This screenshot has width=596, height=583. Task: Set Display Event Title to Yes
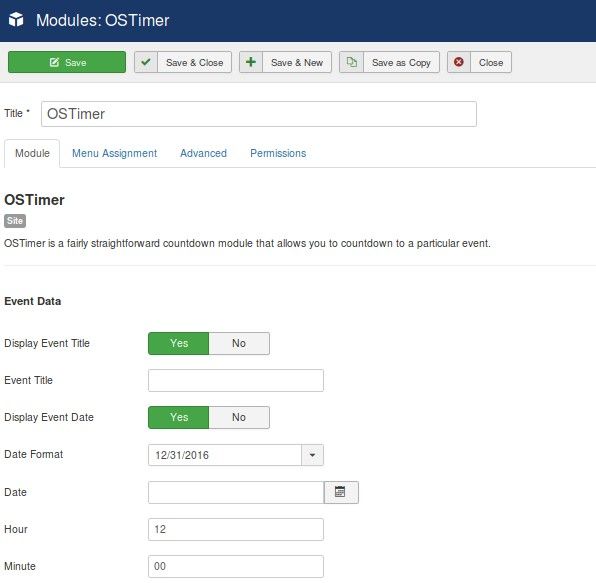point(179,343)
